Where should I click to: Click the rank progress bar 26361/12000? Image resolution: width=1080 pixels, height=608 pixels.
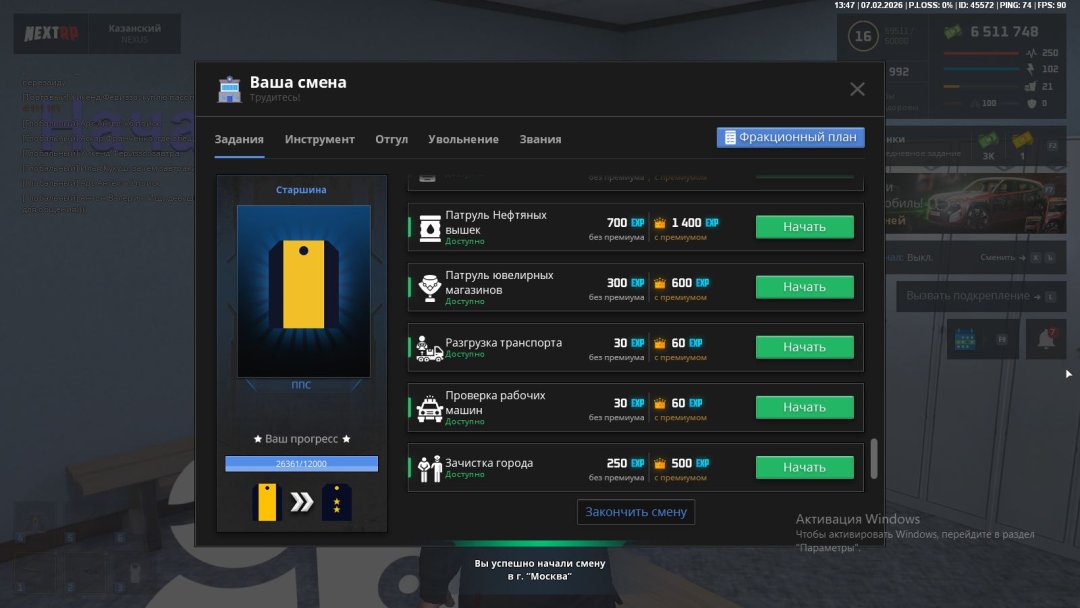click(x=301, y=464)
